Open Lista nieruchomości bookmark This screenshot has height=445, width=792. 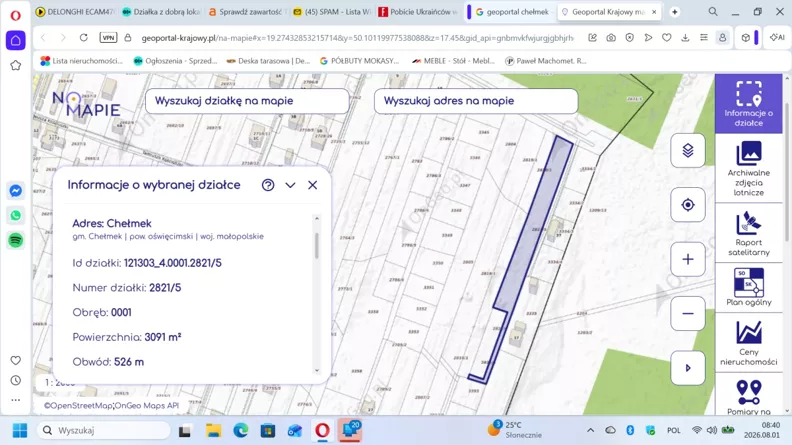[81, 61]
